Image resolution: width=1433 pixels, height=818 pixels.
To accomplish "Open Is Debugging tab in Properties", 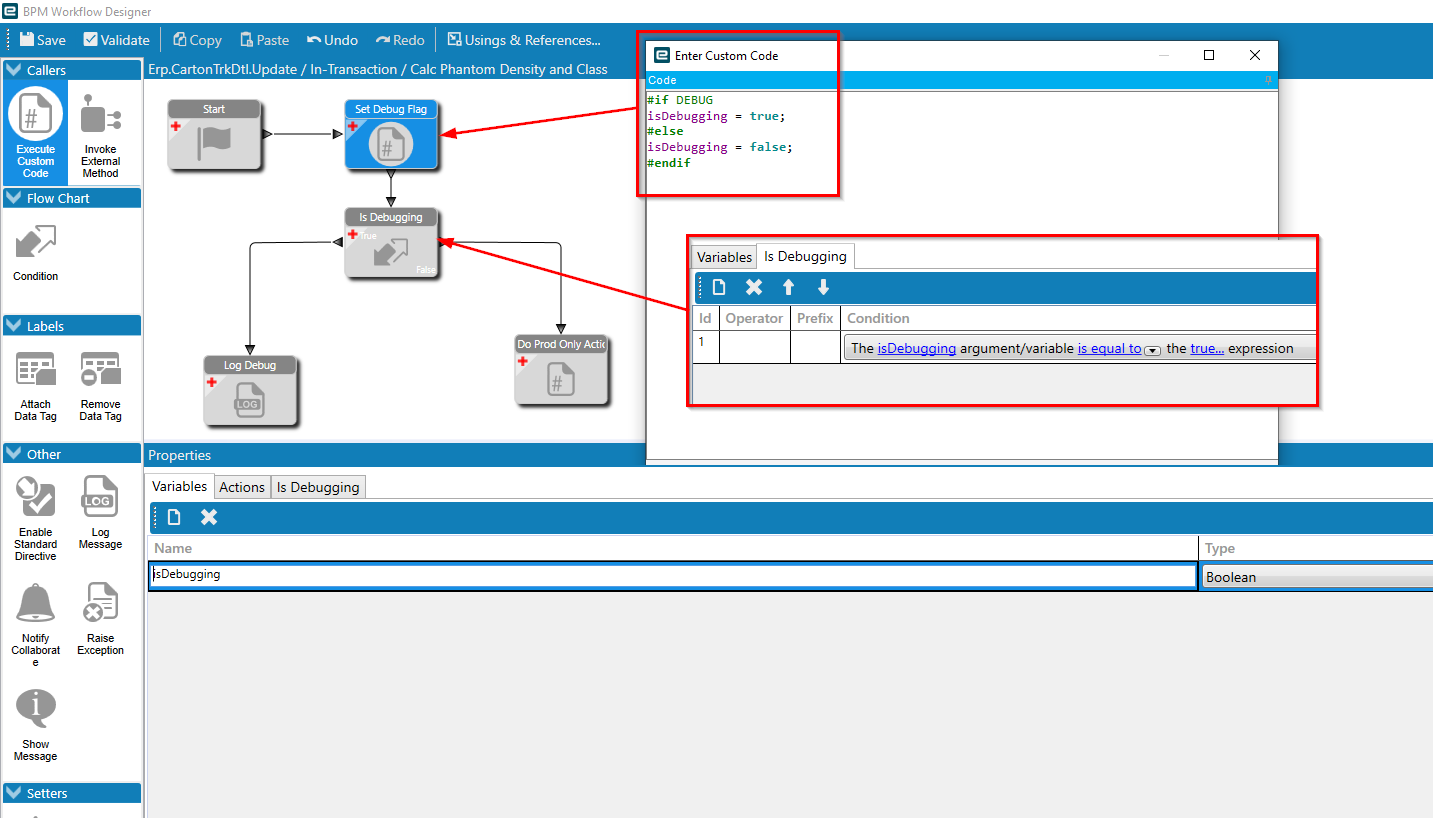I will [x=318, y=487].
